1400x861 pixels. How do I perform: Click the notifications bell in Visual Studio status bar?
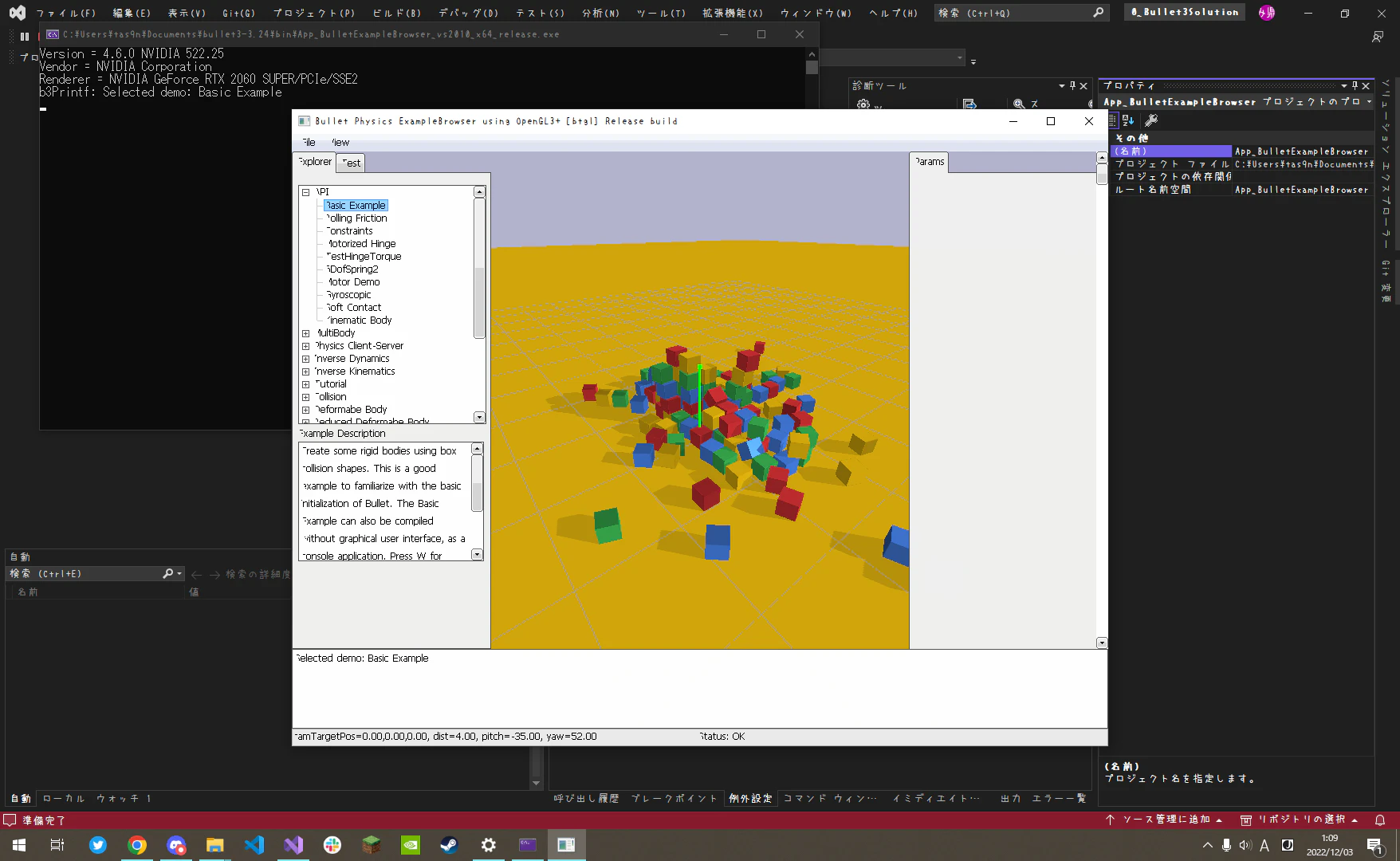pos(1380,820)
